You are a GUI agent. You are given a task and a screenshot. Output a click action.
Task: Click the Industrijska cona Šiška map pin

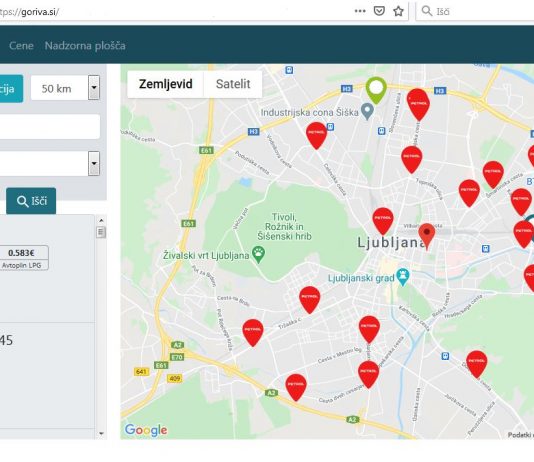(367, 112)
